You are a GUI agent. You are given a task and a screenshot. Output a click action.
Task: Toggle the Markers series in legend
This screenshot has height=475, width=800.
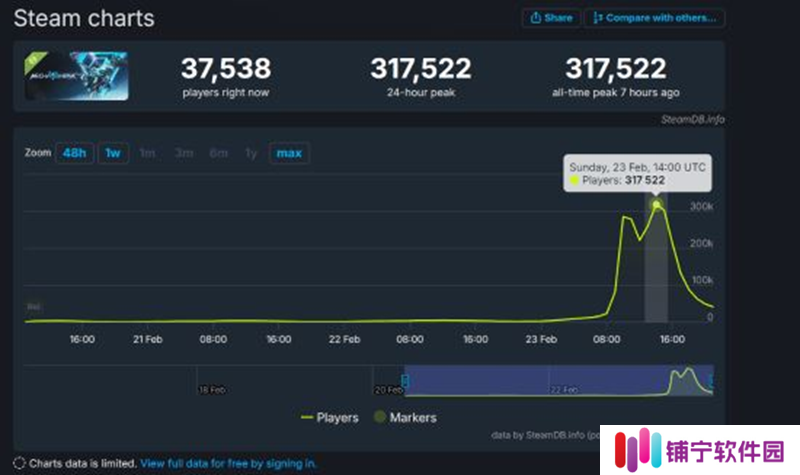pos(406,417)
